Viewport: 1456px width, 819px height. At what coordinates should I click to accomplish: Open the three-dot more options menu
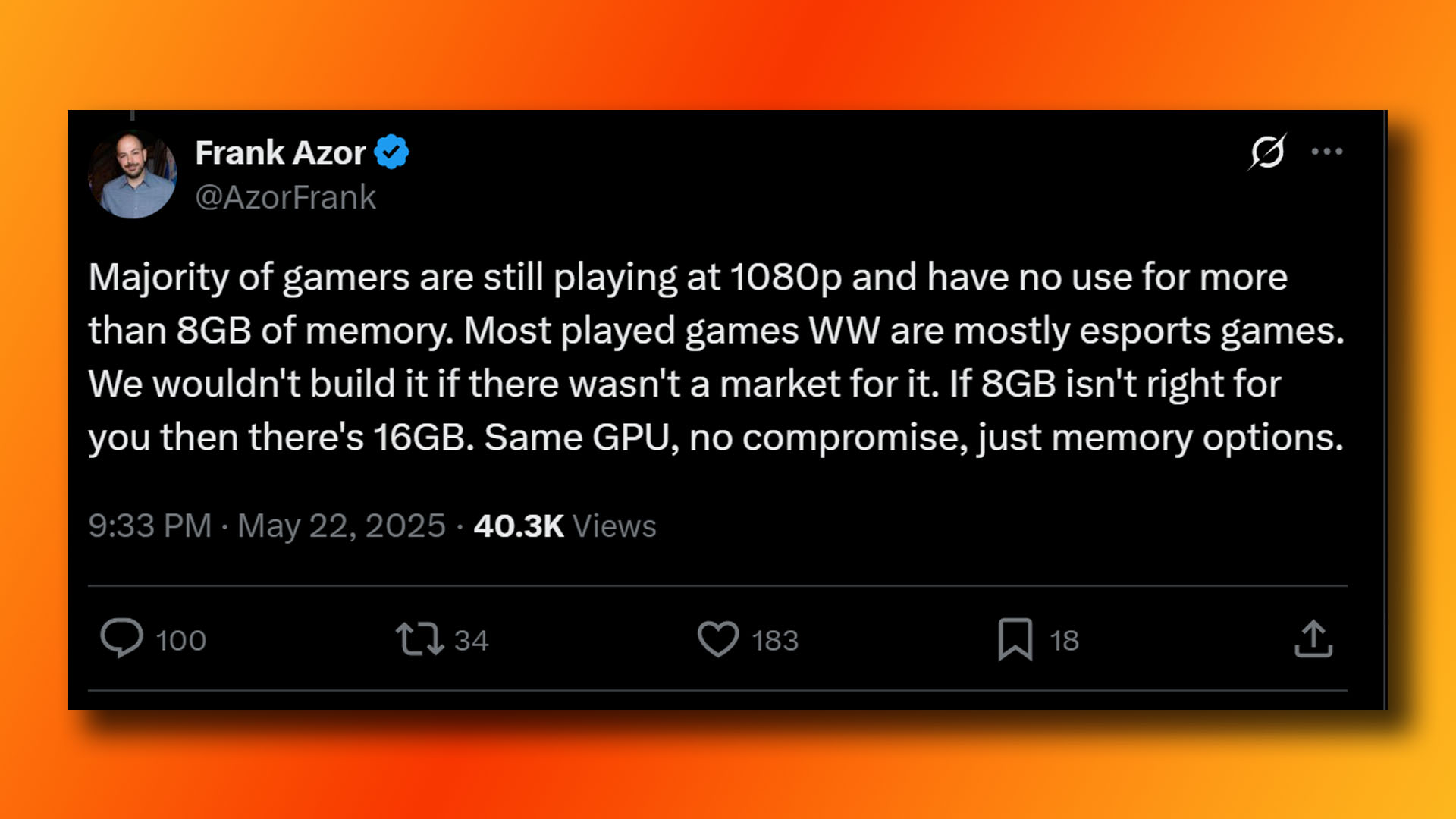(1327, 152)
